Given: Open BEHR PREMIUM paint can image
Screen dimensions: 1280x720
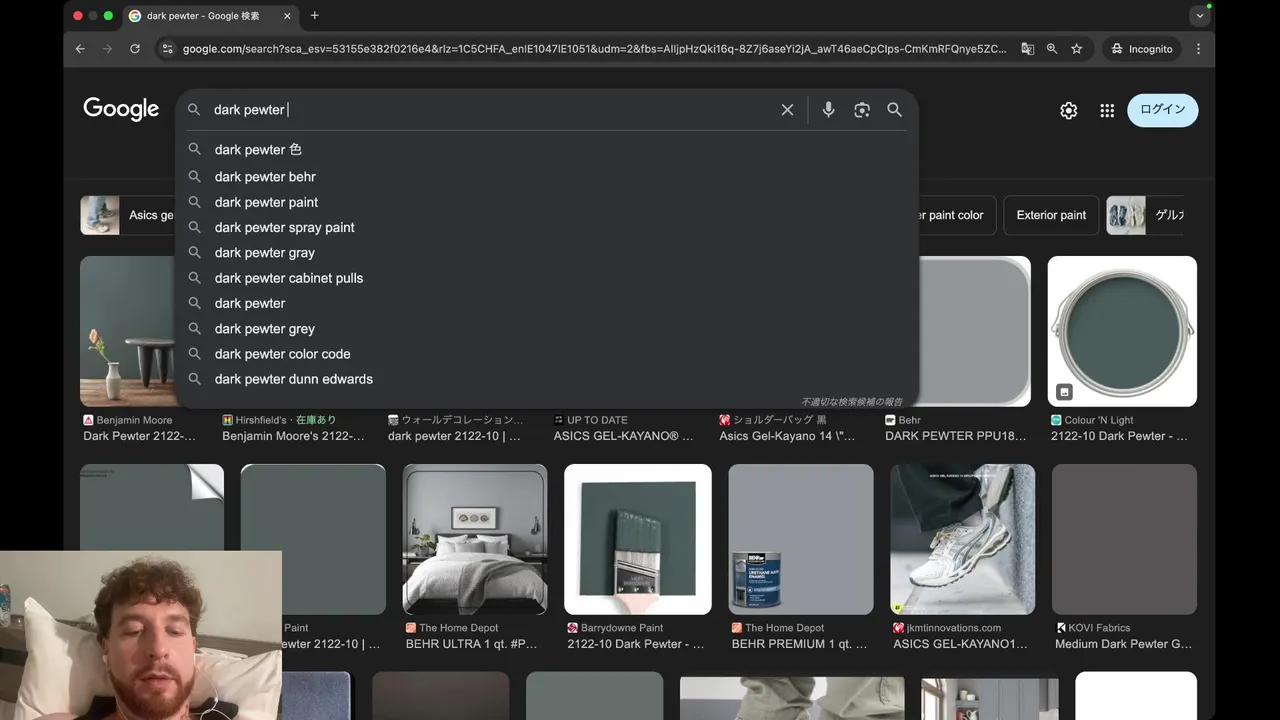Looking at the screenshot, I should pyautogui.click(x=801, y=539).
